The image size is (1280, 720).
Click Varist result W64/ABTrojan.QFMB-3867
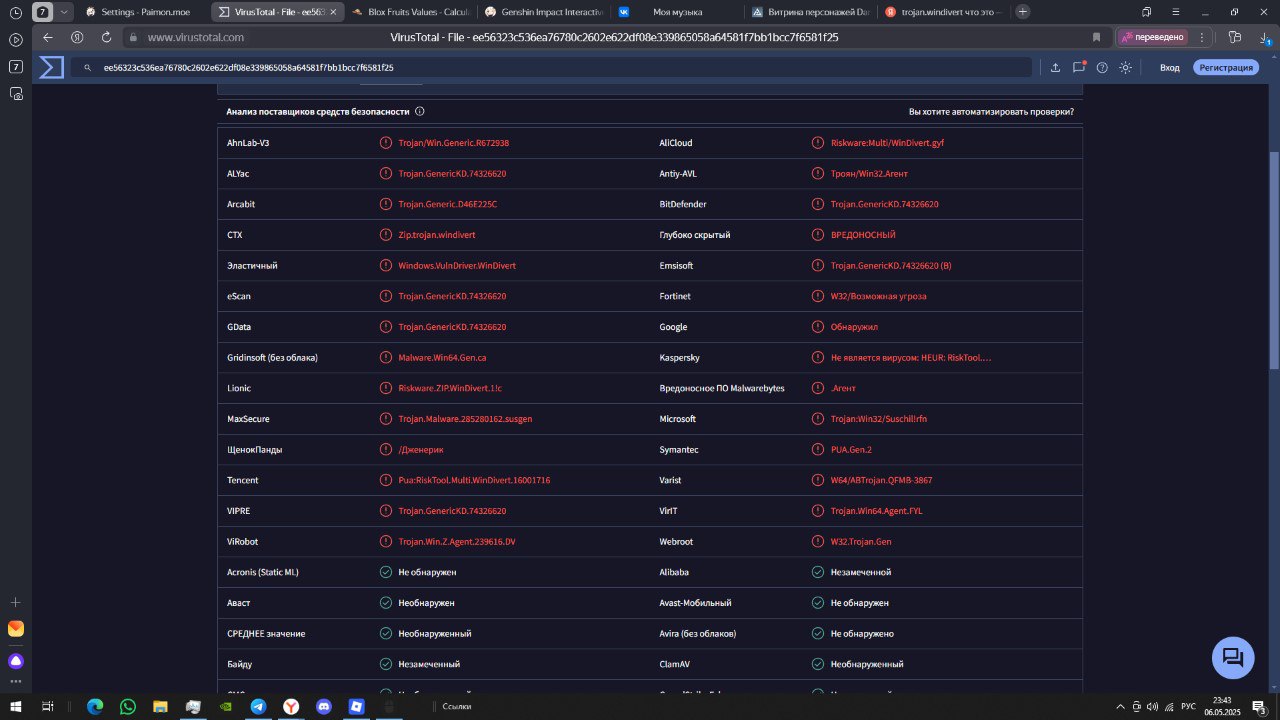click(881, 480)
